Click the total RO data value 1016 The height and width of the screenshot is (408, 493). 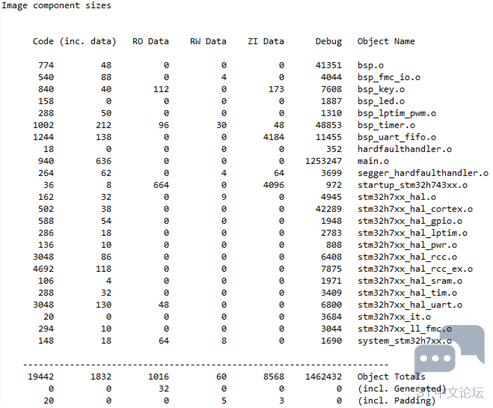pyautogui.click(x=159, y=377)
